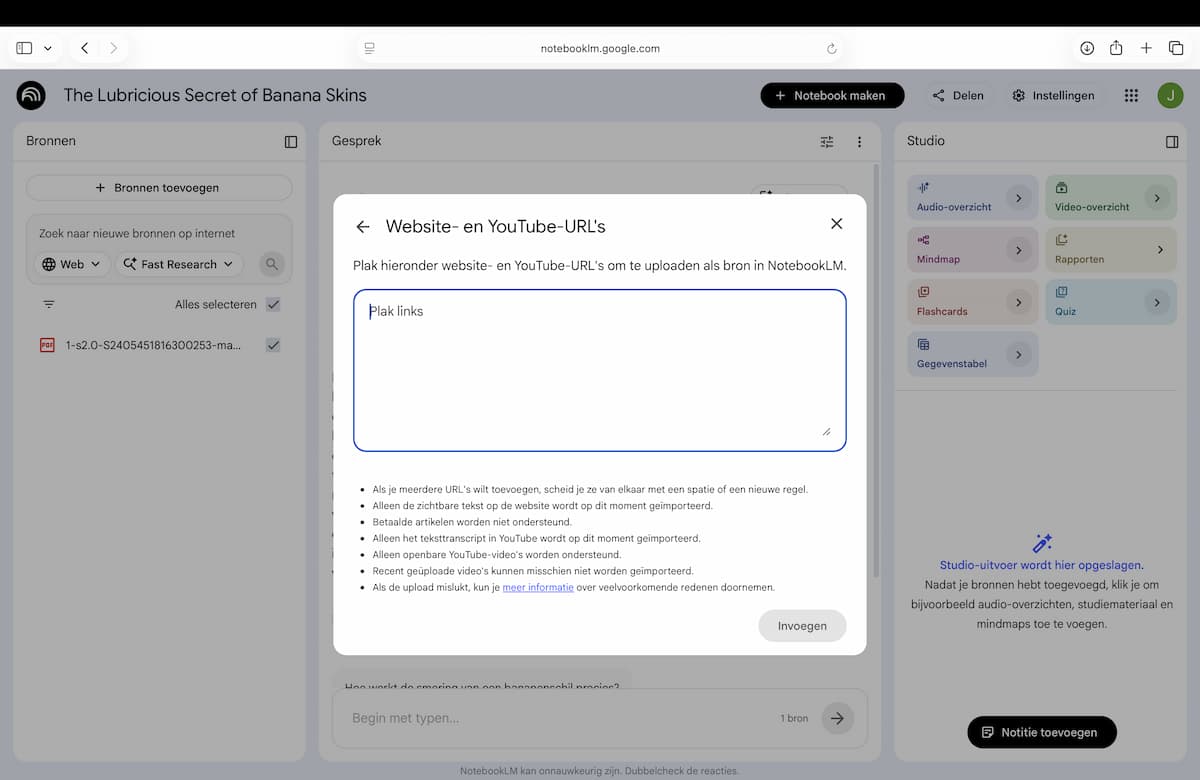
Task: Open Flashcards tile
Action: coord(972,302)
